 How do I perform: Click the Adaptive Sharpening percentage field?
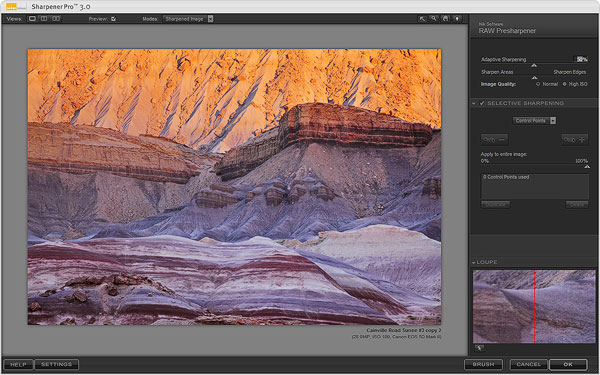point(582,59)
